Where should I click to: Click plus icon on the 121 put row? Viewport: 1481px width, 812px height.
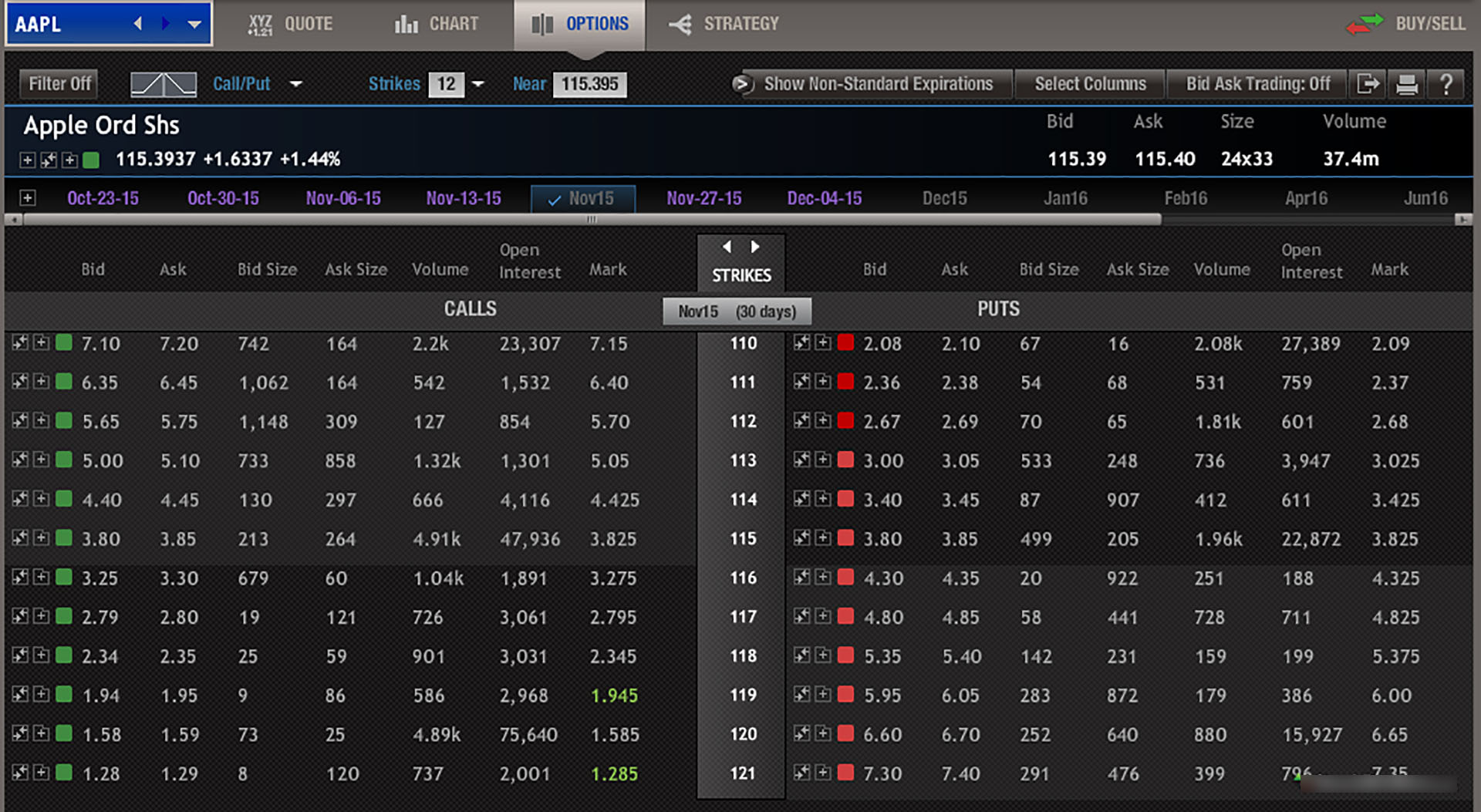coord(823,772)
